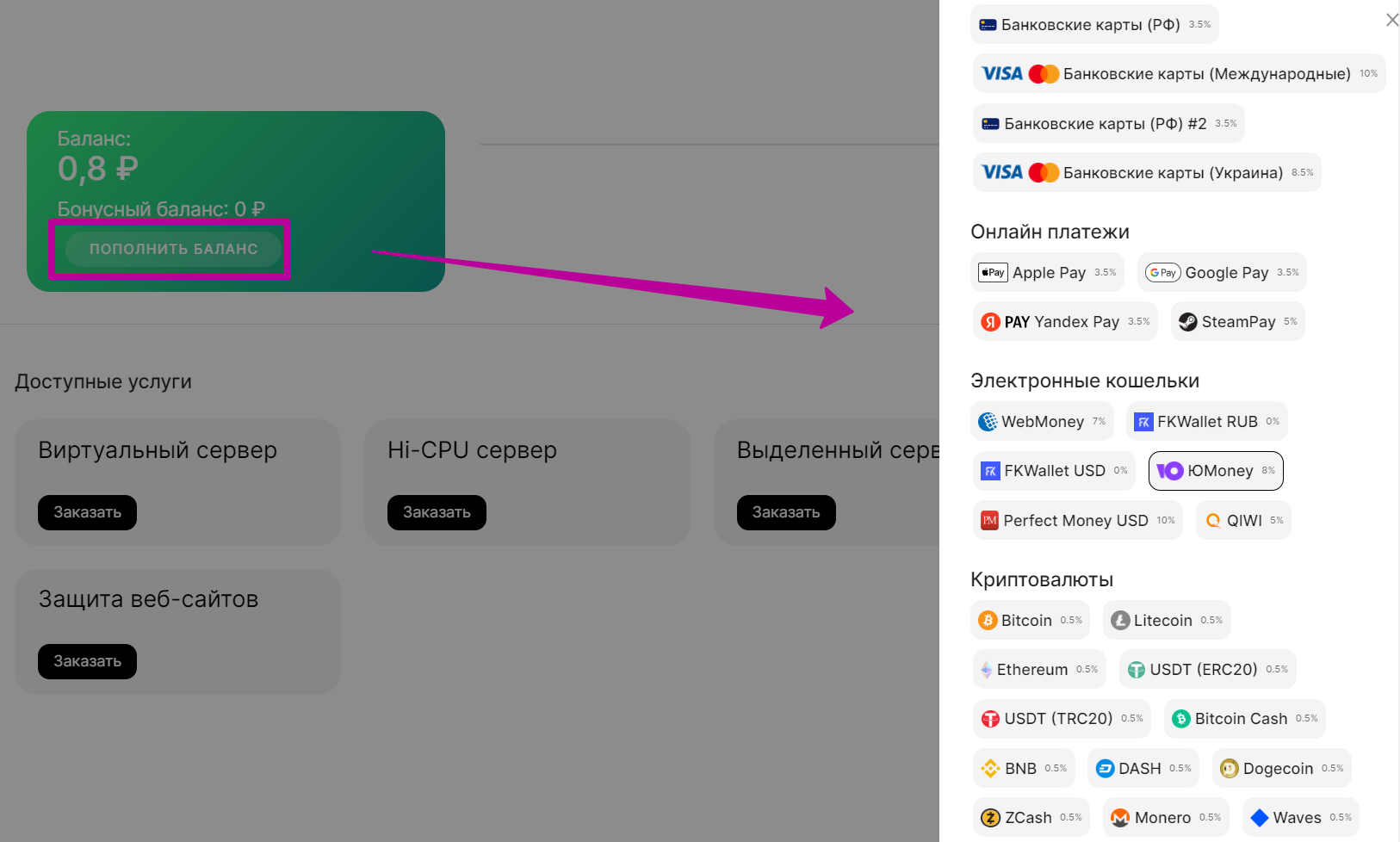Choose Google Pay method

coord(1222,272)
